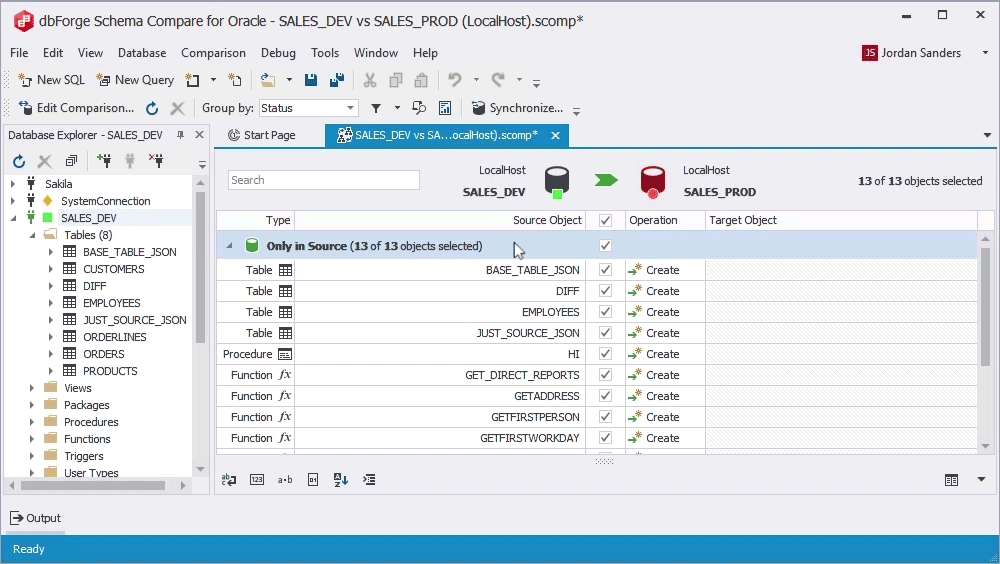The height and width of the screenshot is (564, 1000).
Task: Generate comparison report icon
Action: 445,108
